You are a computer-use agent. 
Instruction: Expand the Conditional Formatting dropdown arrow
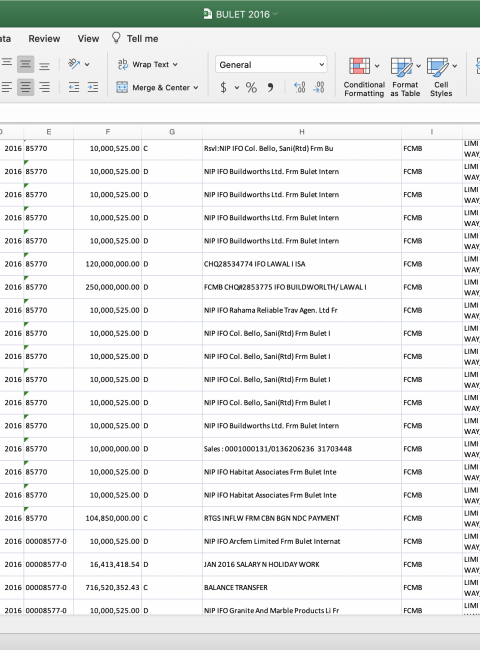pyautogui.click(x=377, y=65)
